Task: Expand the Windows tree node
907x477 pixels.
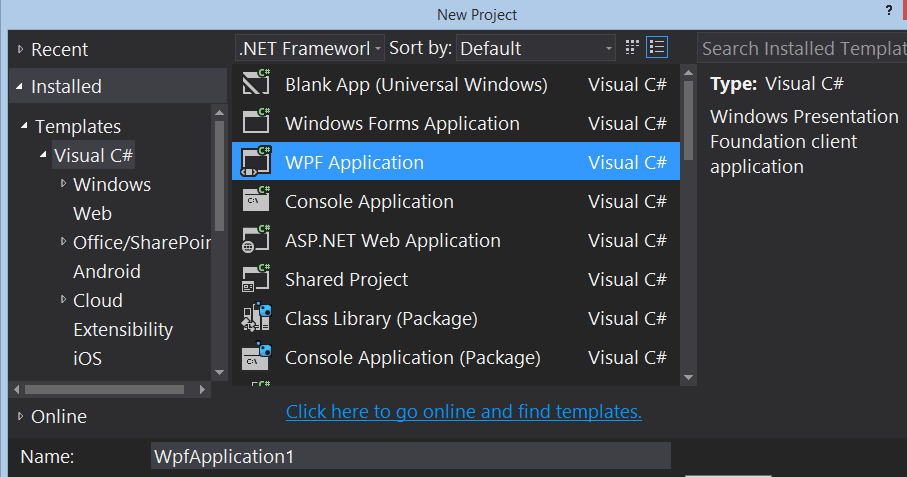Action: [x=63, y=183]
